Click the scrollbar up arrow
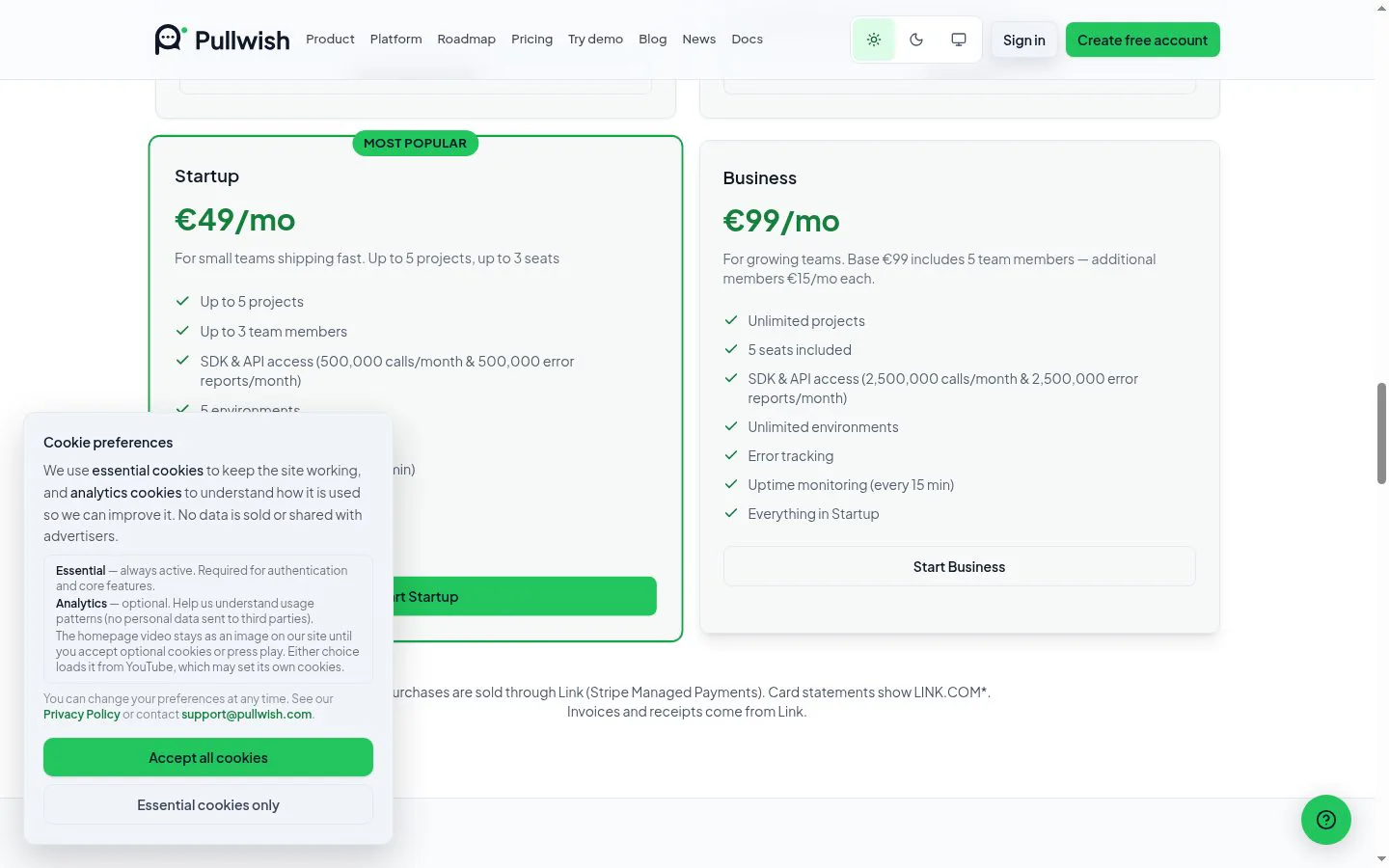The image size is (1389, 868). click(x=1381, y=8)
